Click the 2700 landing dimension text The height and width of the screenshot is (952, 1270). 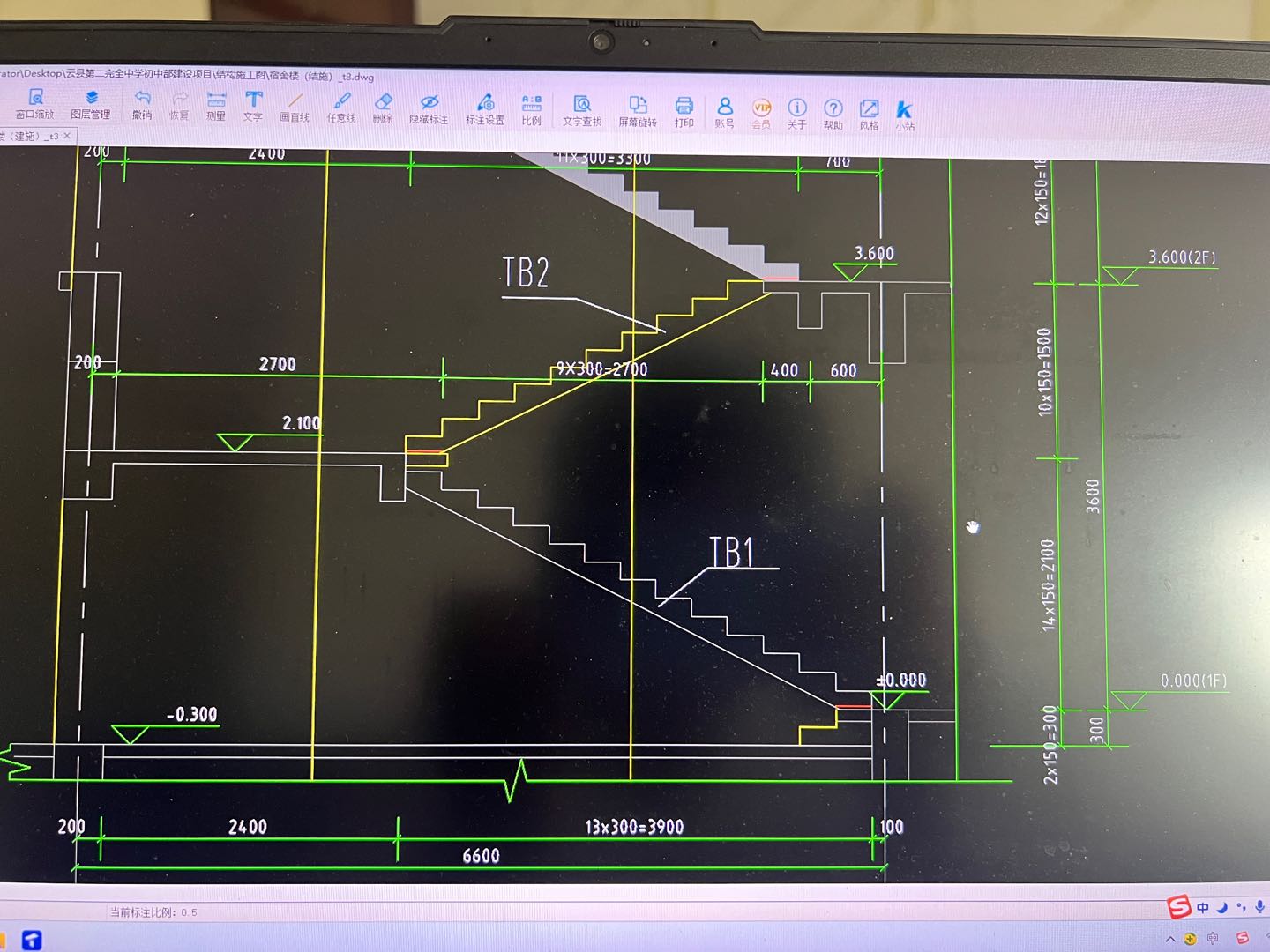point(277,364)
